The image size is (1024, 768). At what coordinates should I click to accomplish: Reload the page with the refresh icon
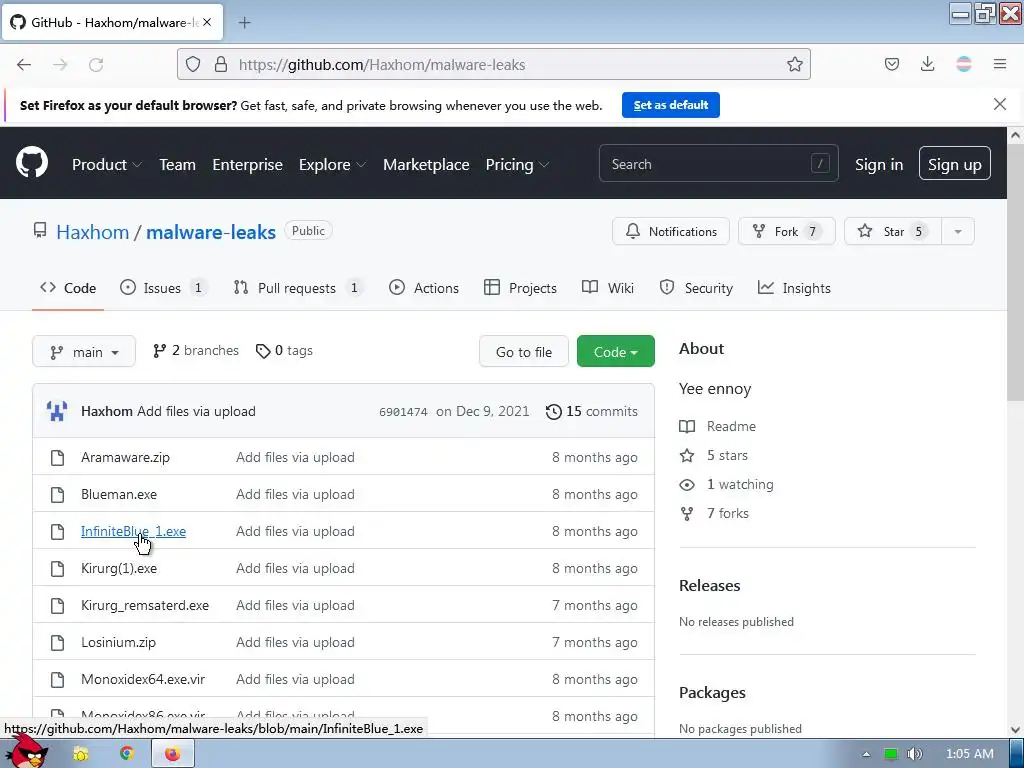(x=96, y=64)
